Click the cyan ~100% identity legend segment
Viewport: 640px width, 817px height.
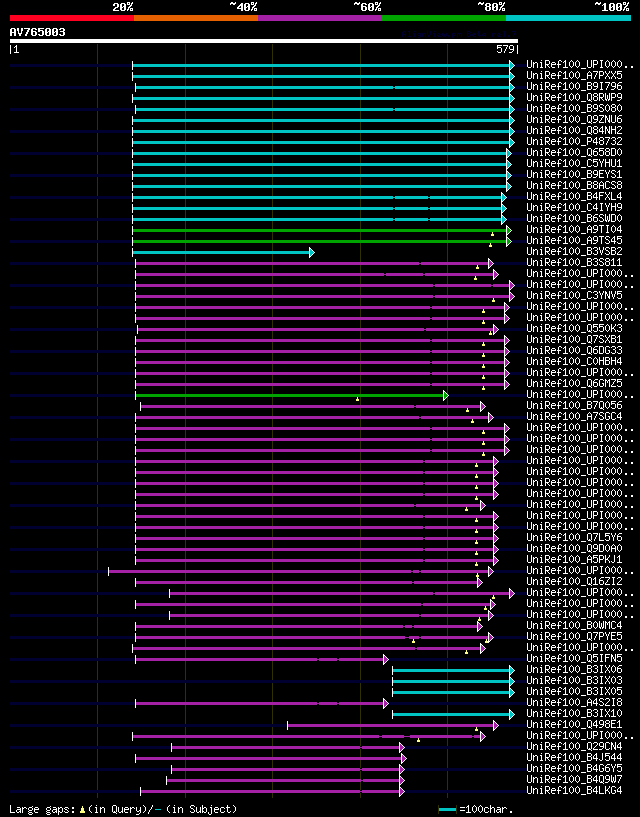coord(568,18)
